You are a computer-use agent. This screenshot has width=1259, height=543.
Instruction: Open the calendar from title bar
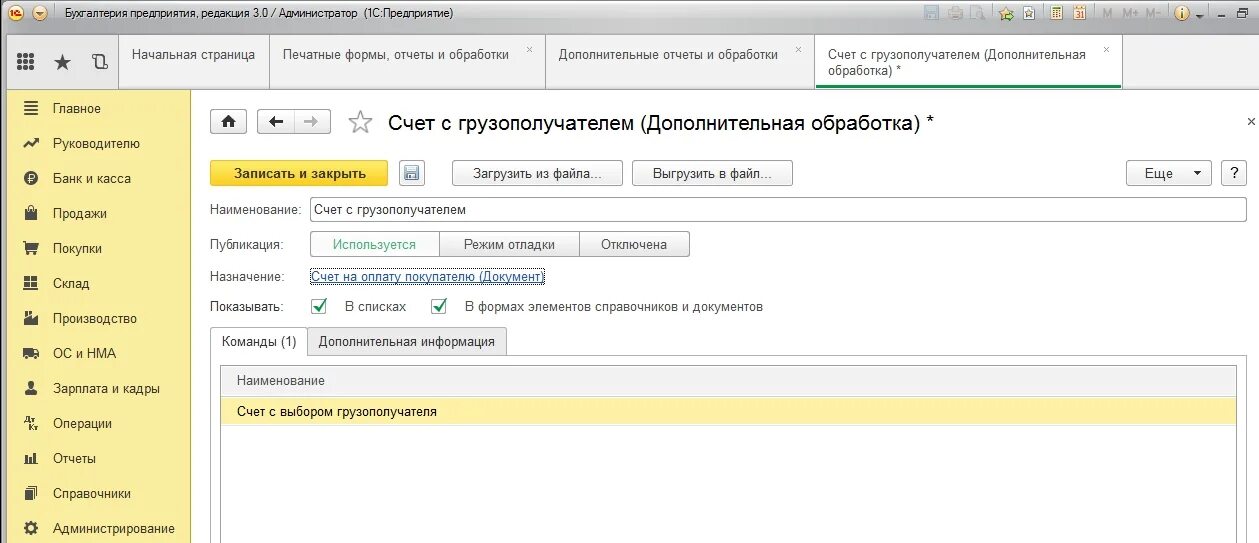[1080, 13]
